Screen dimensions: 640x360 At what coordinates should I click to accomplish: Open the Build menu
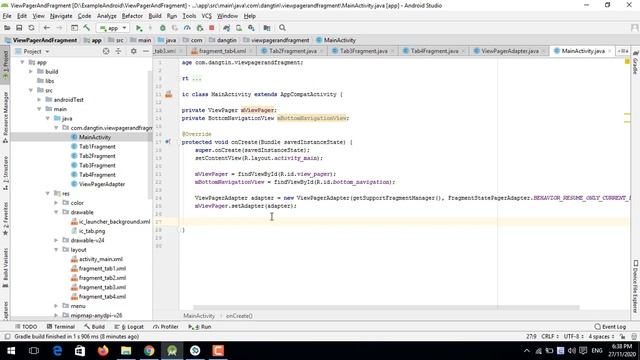pyautogui.click(x=155, y=16)
